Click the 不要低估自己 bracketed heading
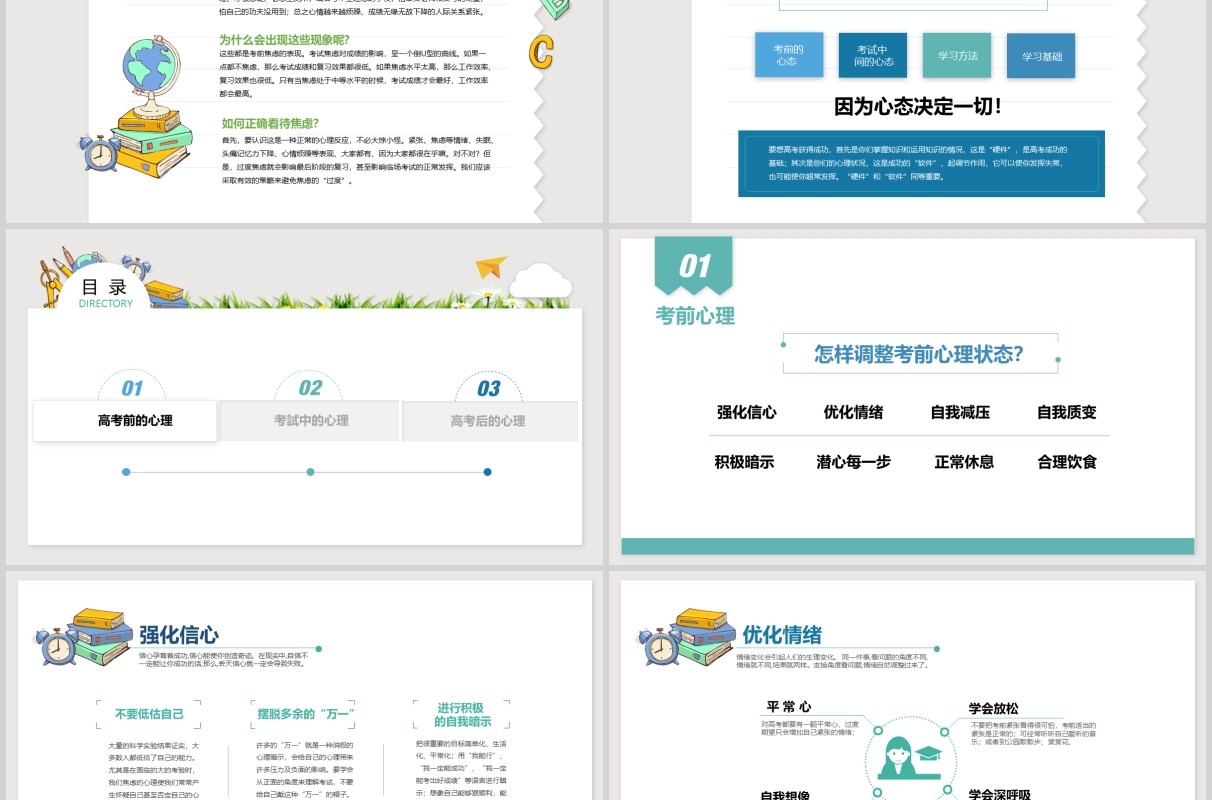 click(x=149, y=714)
